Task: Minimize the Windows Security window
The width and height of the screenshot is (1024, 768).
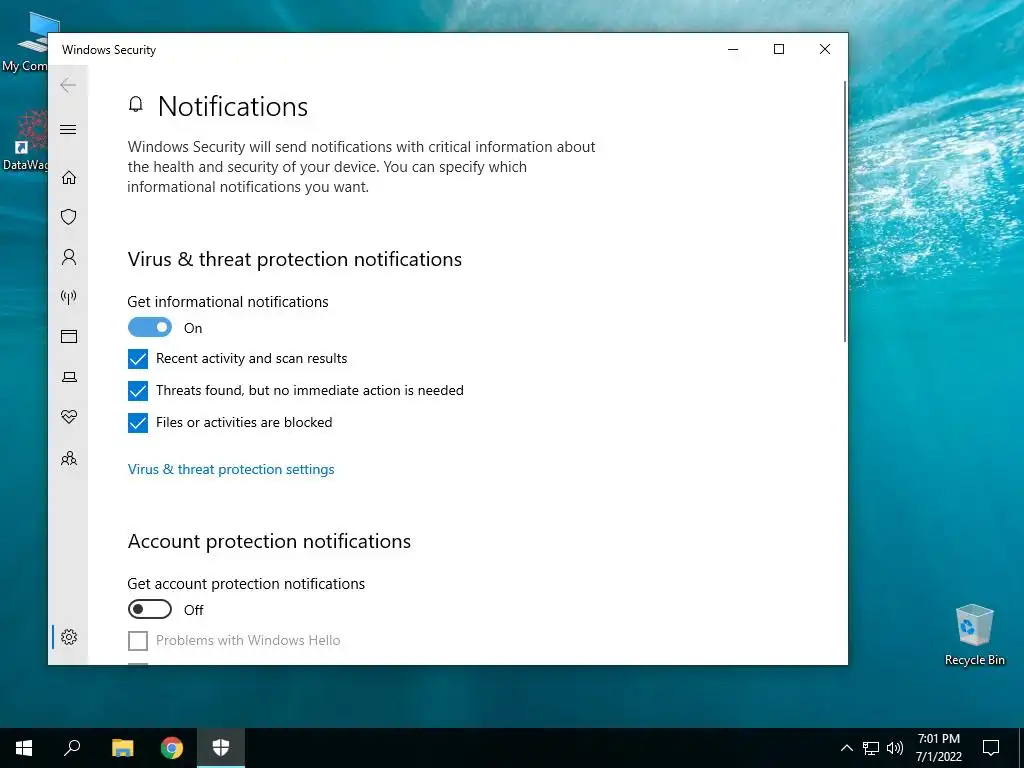Action: 733,49
